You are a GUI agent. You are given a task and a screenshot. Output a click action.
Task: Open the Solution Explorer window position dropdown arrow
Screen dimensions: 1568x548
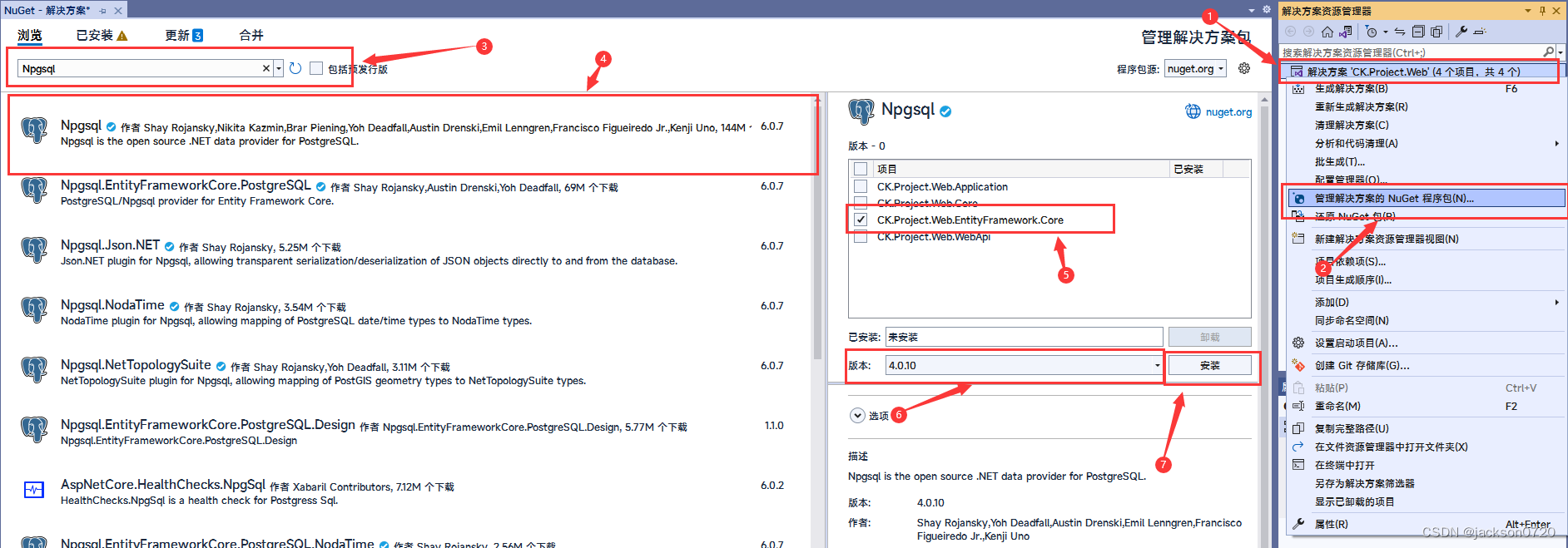(1528, 11)
